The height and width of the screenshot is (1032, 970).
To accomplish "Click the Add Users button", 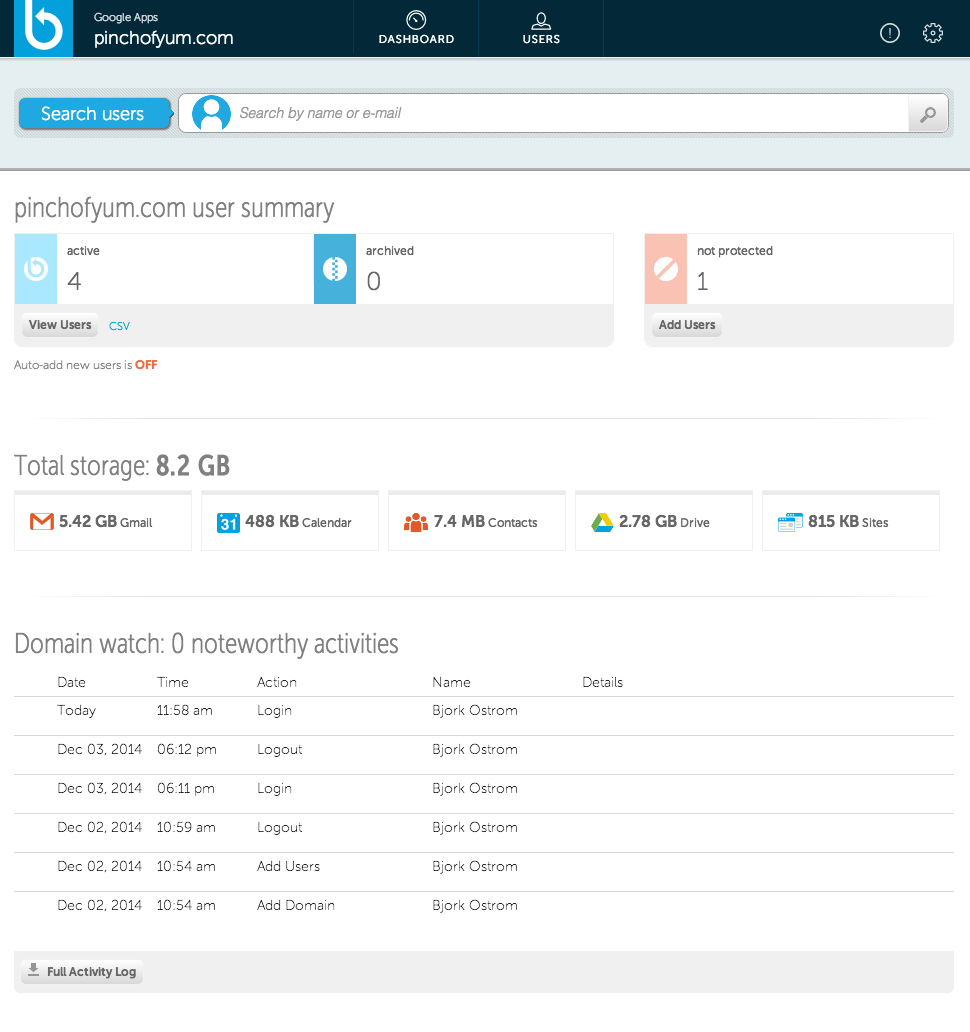I will (x=686, y=324).
